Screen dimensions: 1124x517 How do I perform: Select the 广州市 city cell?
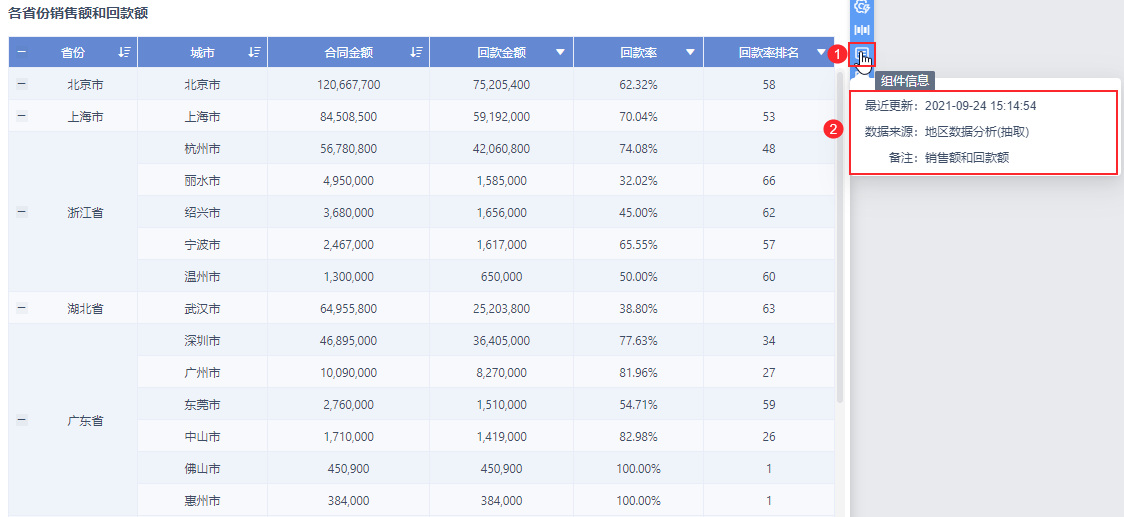pyautogui.click(x=202, y=372)
